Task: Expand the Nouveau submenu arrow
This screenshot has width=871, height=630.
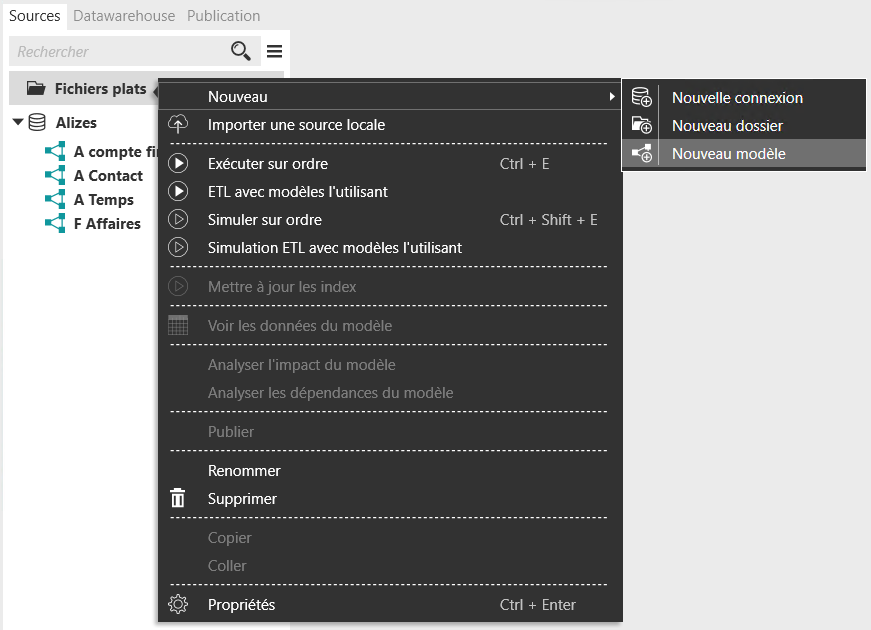Action: pos(611,97)
